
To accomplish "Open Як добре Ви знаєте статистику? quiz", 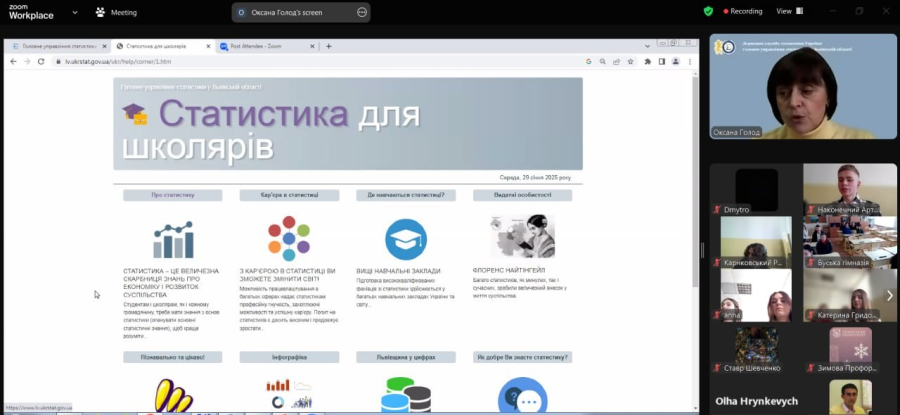I will pos(522,357).
